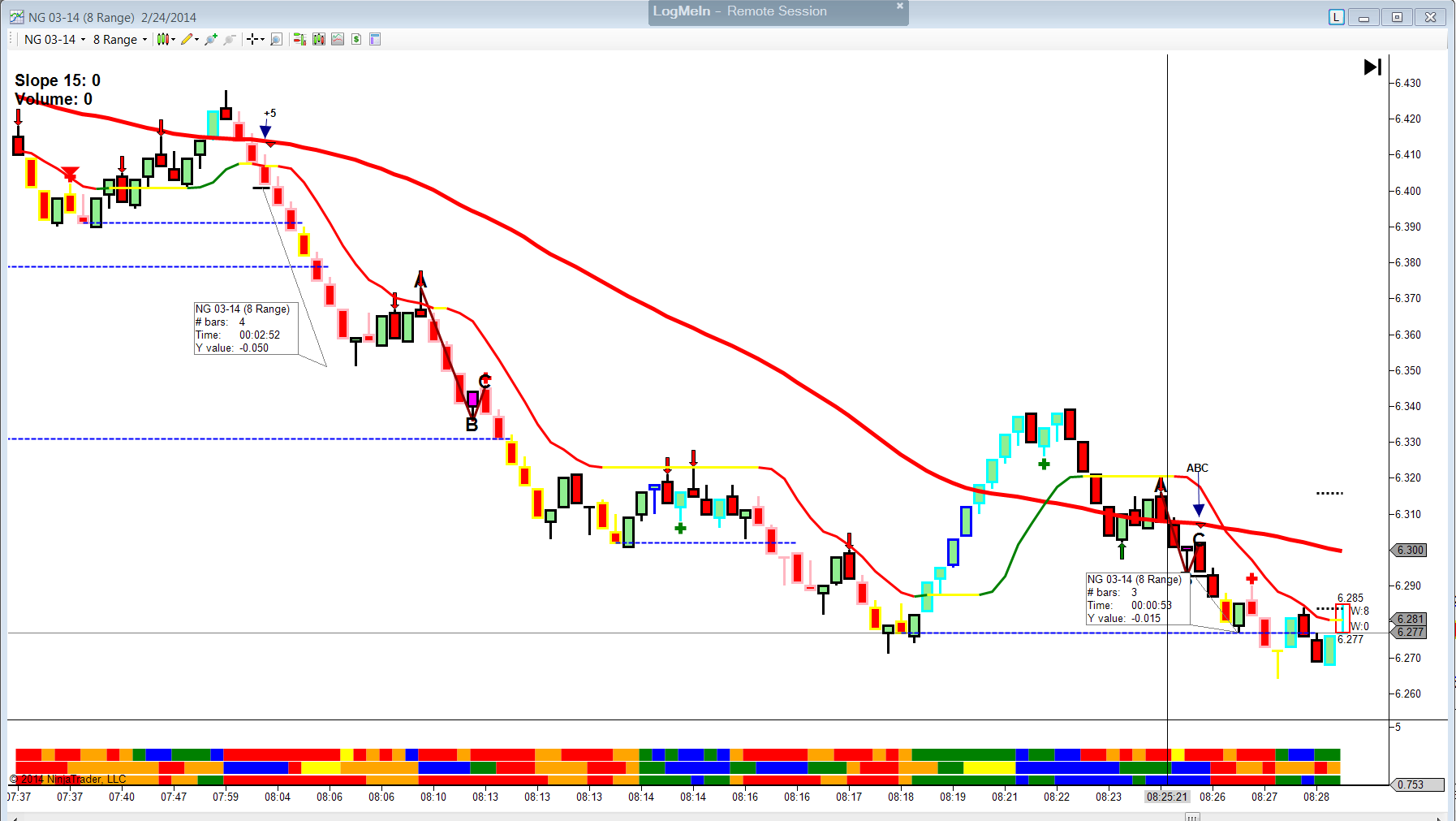Image resolution: width=1456 pixels, height=821 pixels.
Task: Click the '08:10' time axis label
Action: click(x=433, y=797)
